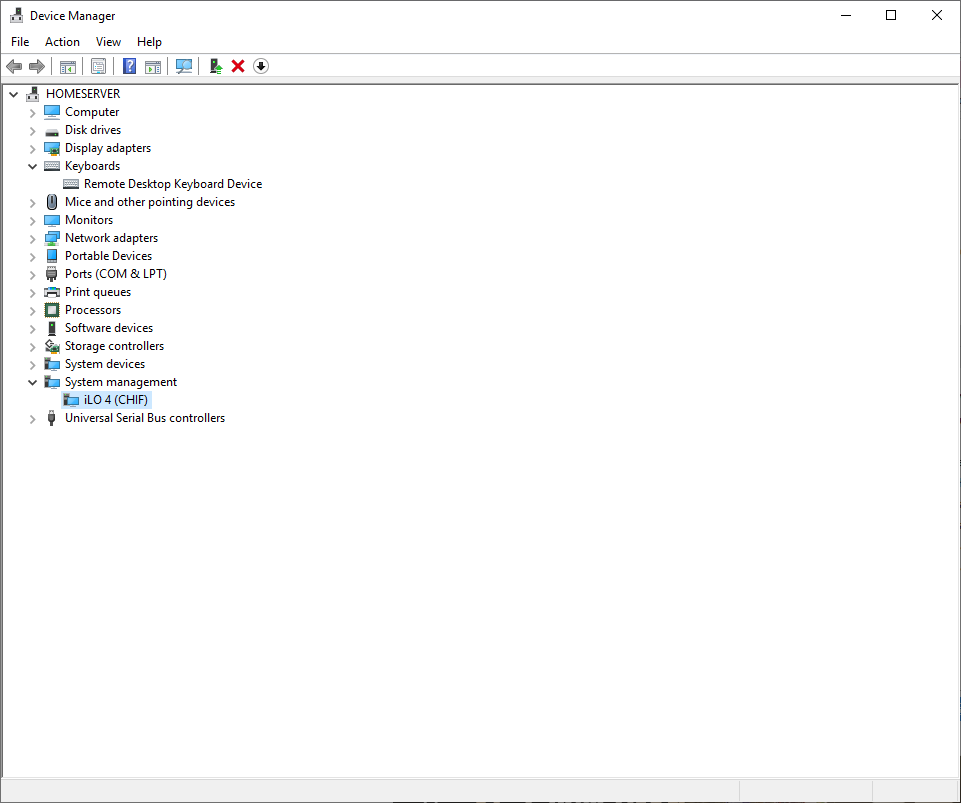This screenshot has height=803, width=961.
Task: Open the Action menu
Action: [x=62, y=42]
